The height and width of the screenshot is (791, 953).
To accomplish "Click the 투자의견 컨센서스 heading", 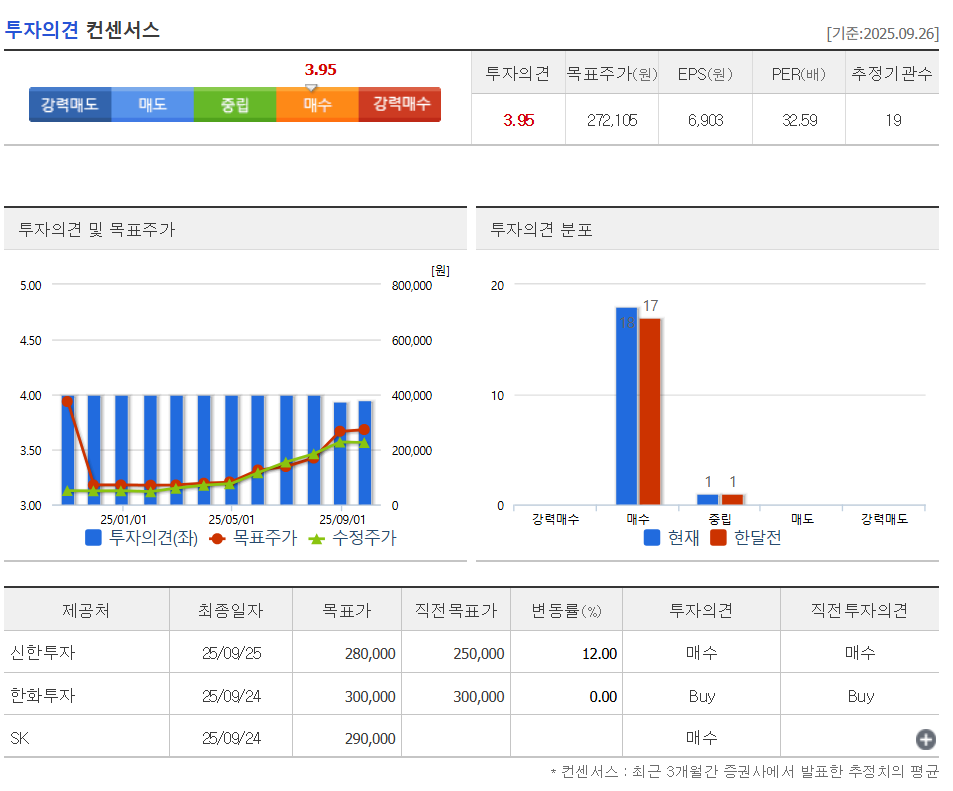I will [x=82, y=29].
